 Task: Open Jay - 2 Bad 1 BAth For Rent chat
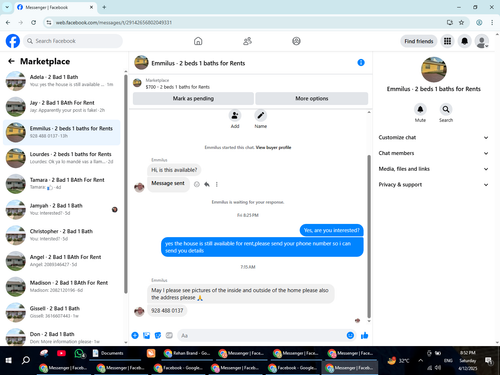62,106
